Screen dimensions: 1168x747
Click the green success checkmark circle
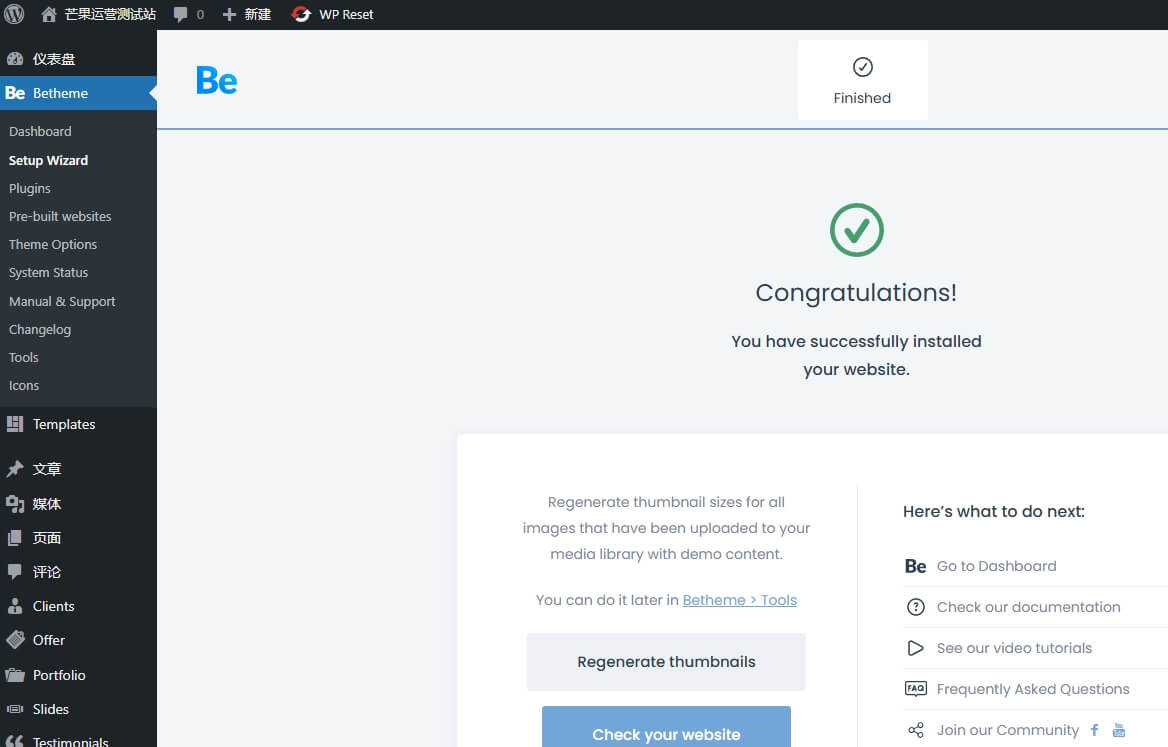857,230
